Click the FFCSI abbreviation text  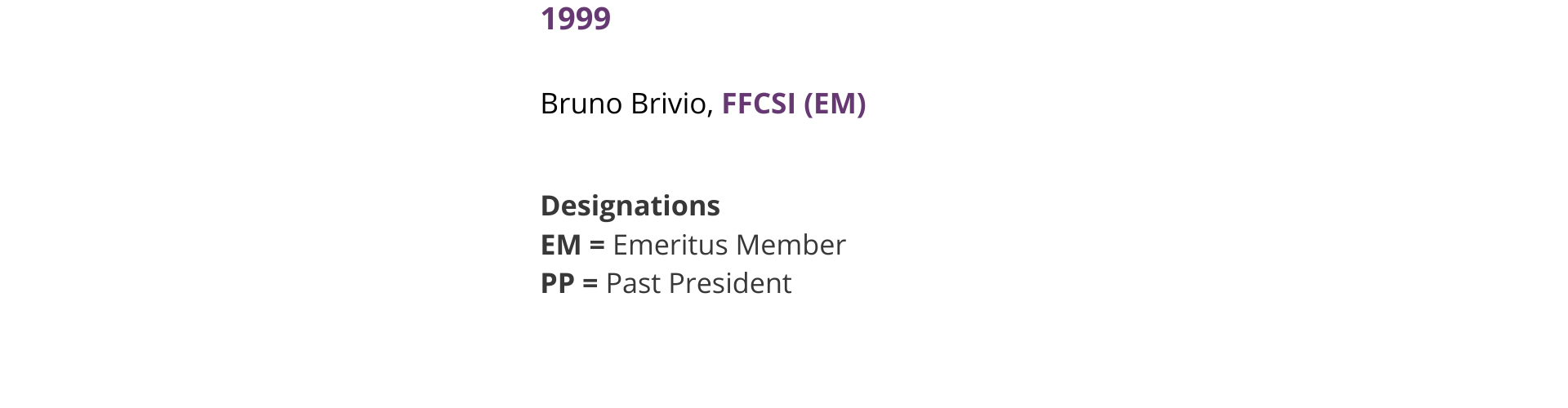(x=758, y=104)
